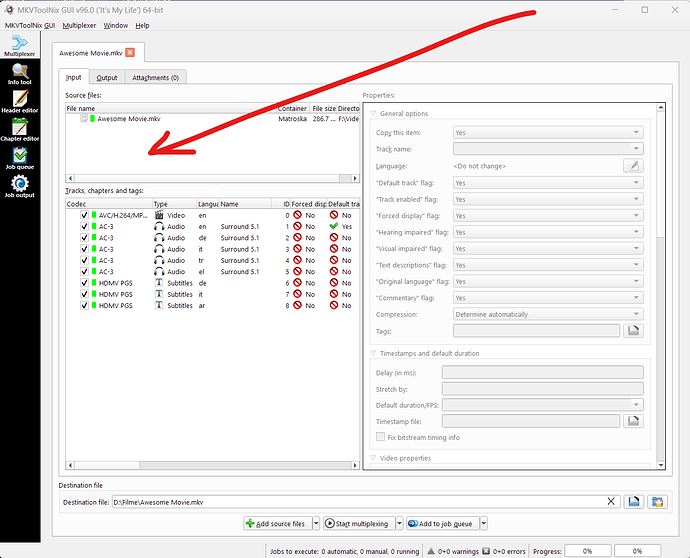Click Add to job queue button
This screenshot has width=690, height=558.
[442, 523]
